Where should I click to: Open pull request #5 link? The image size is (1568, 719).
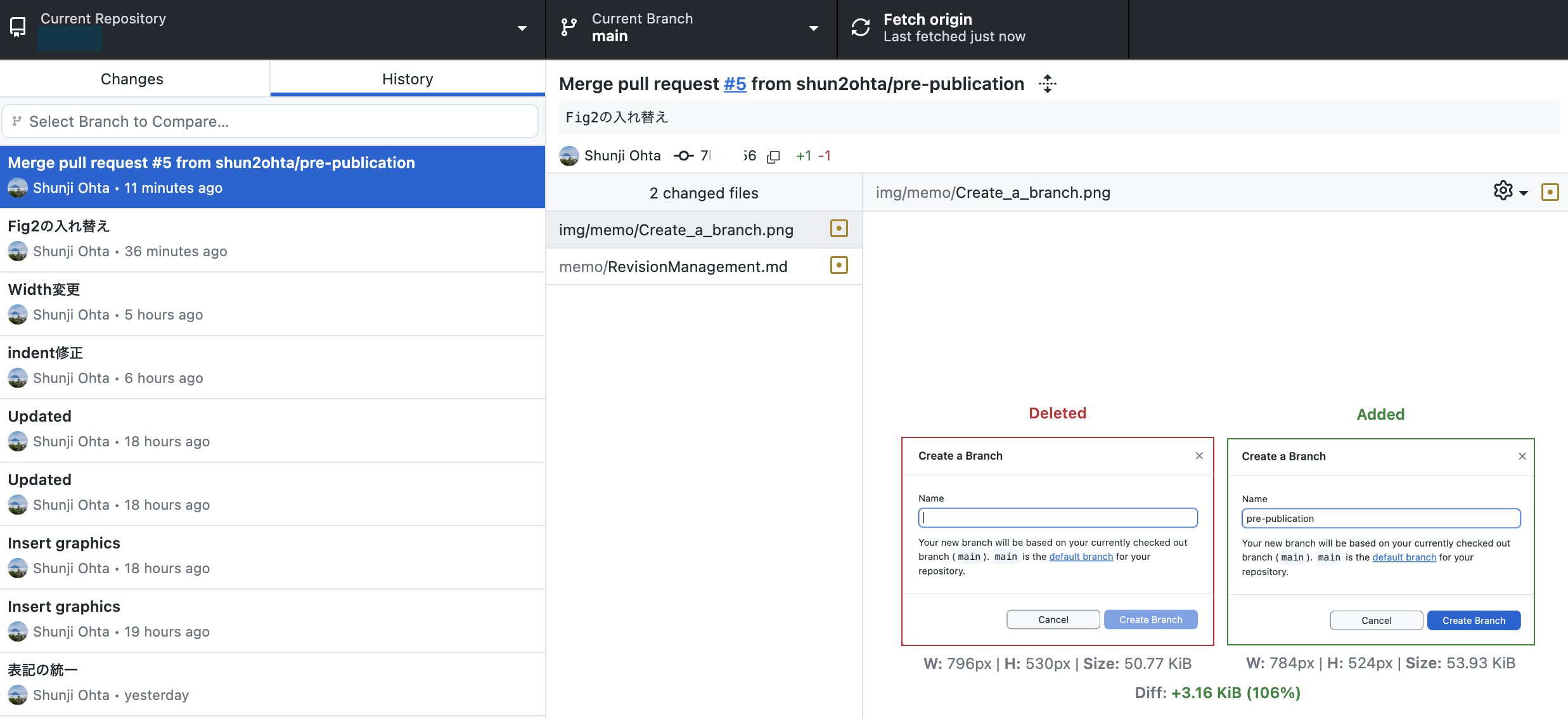(735, 84)
